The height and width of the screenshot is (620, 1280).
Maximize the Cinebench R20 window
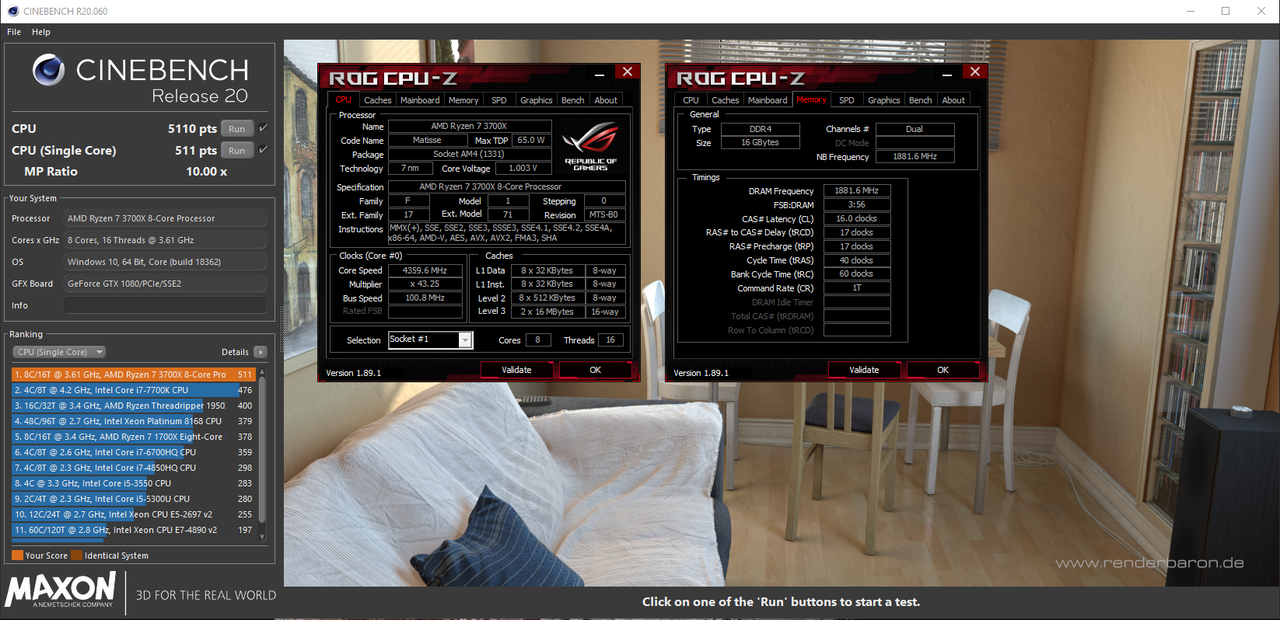(1226, 11)
